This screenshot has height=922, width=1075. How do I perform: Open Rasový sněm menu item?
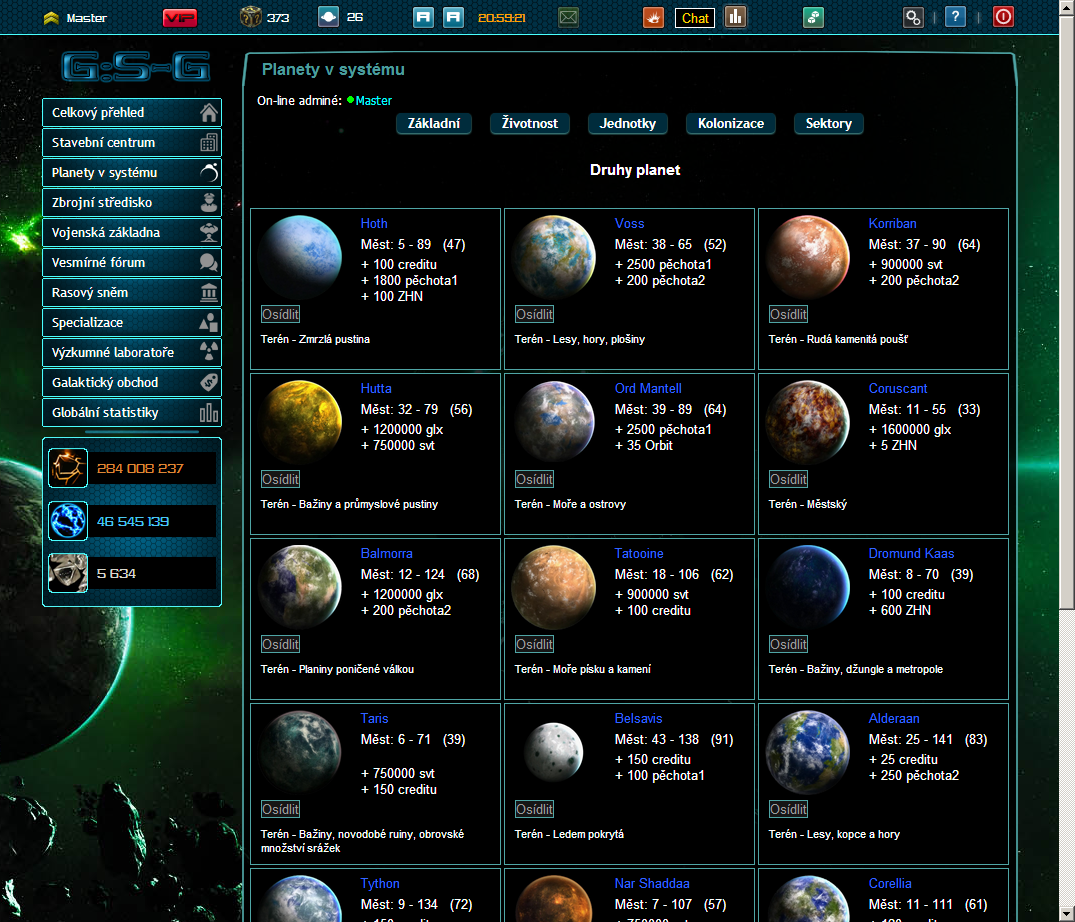[x=132, y=293]
